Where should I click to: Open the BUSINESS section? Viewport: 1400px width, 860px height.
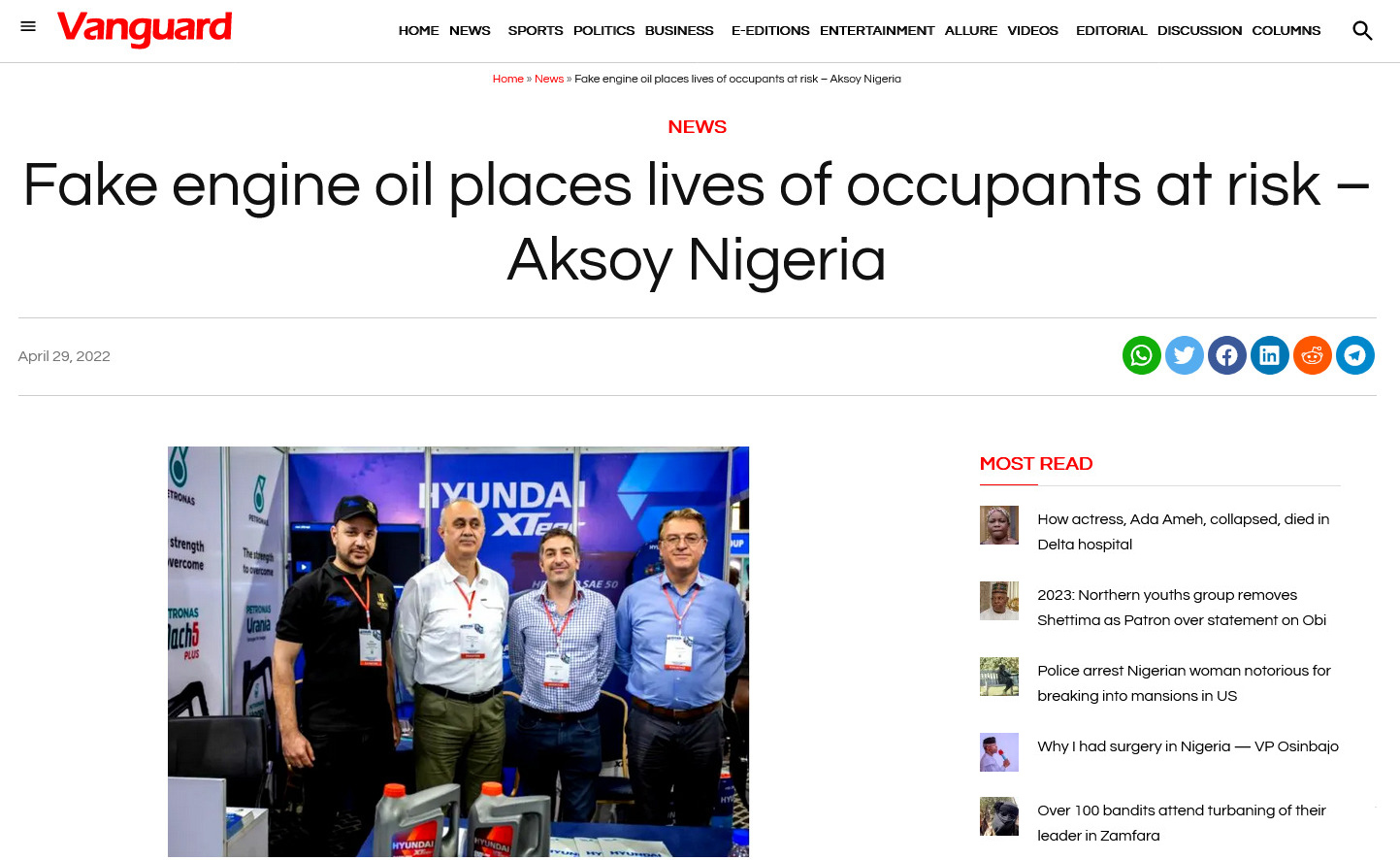click(x=679, y=31)
